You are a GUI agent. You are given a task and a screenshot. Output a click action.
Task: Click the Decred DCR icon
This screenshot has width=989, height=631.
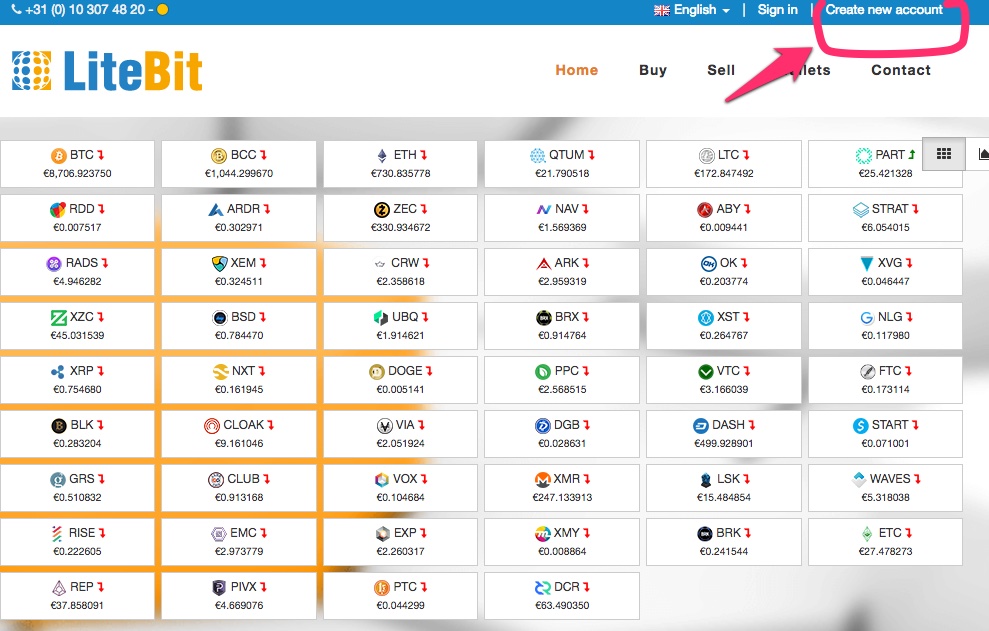point(542,587)
